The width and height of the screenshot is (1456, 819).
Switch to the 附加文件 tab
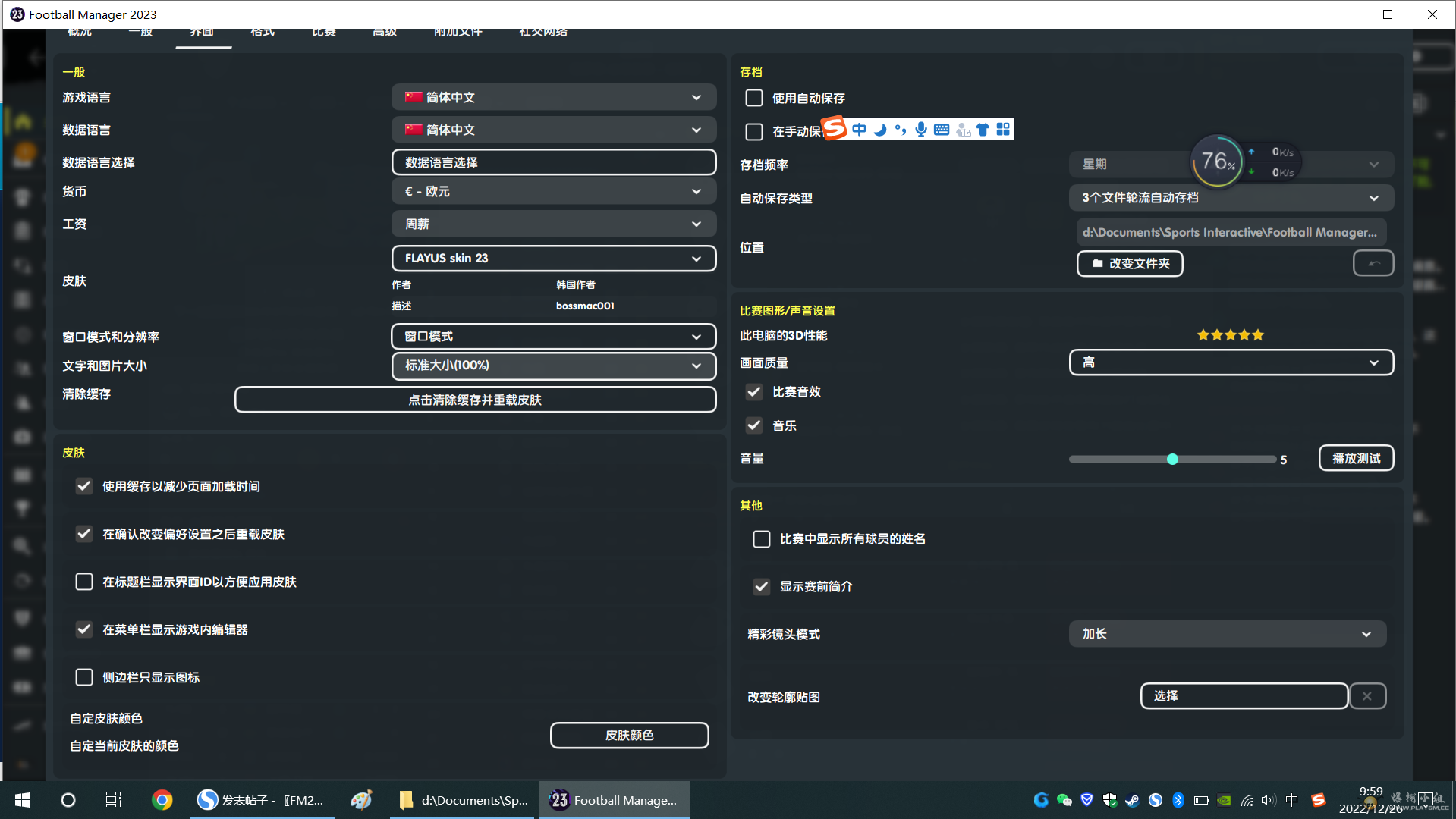[x=458, y=33]
